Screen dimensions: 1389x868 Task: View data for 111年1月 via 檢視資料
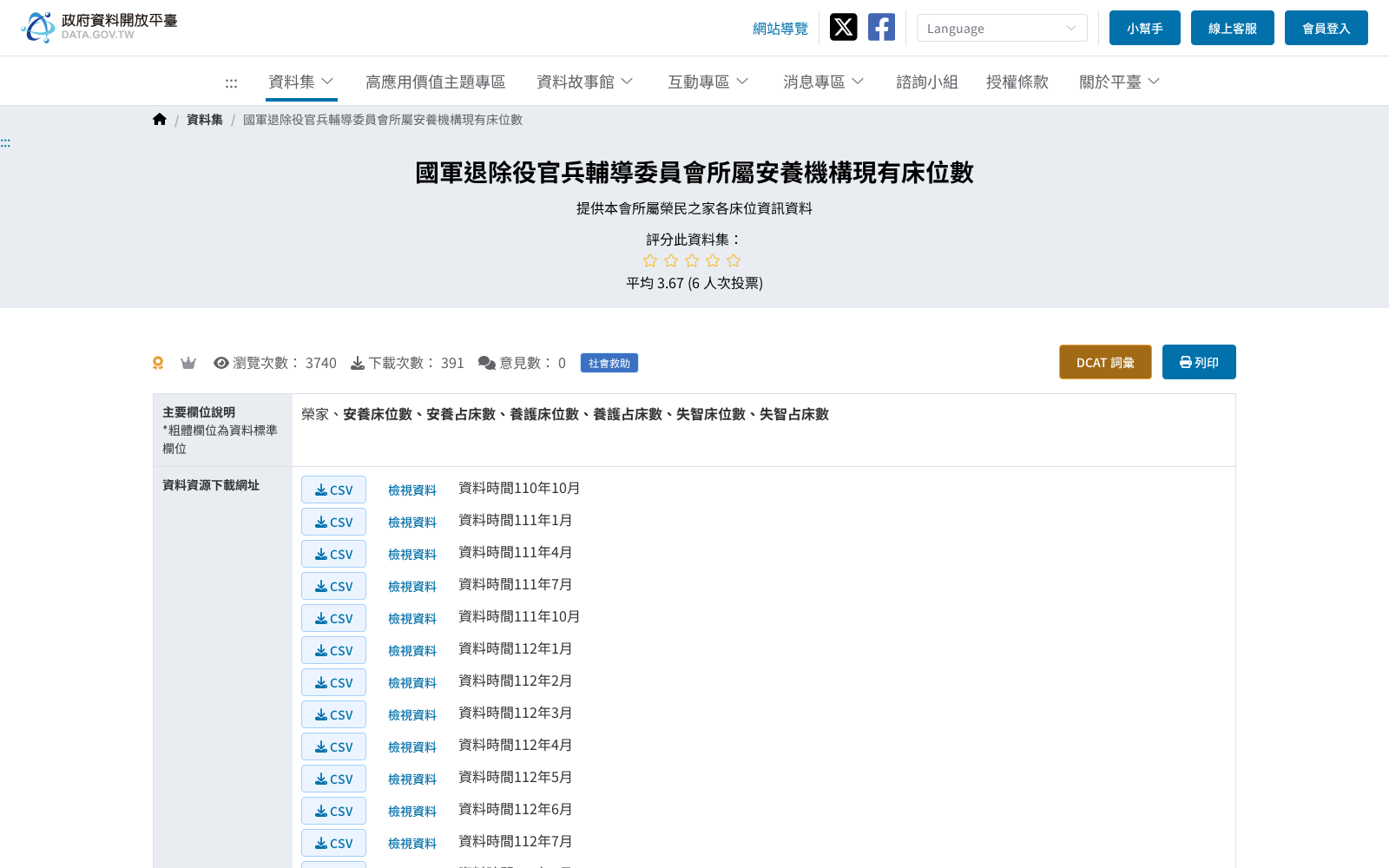[x=412, y=523]
